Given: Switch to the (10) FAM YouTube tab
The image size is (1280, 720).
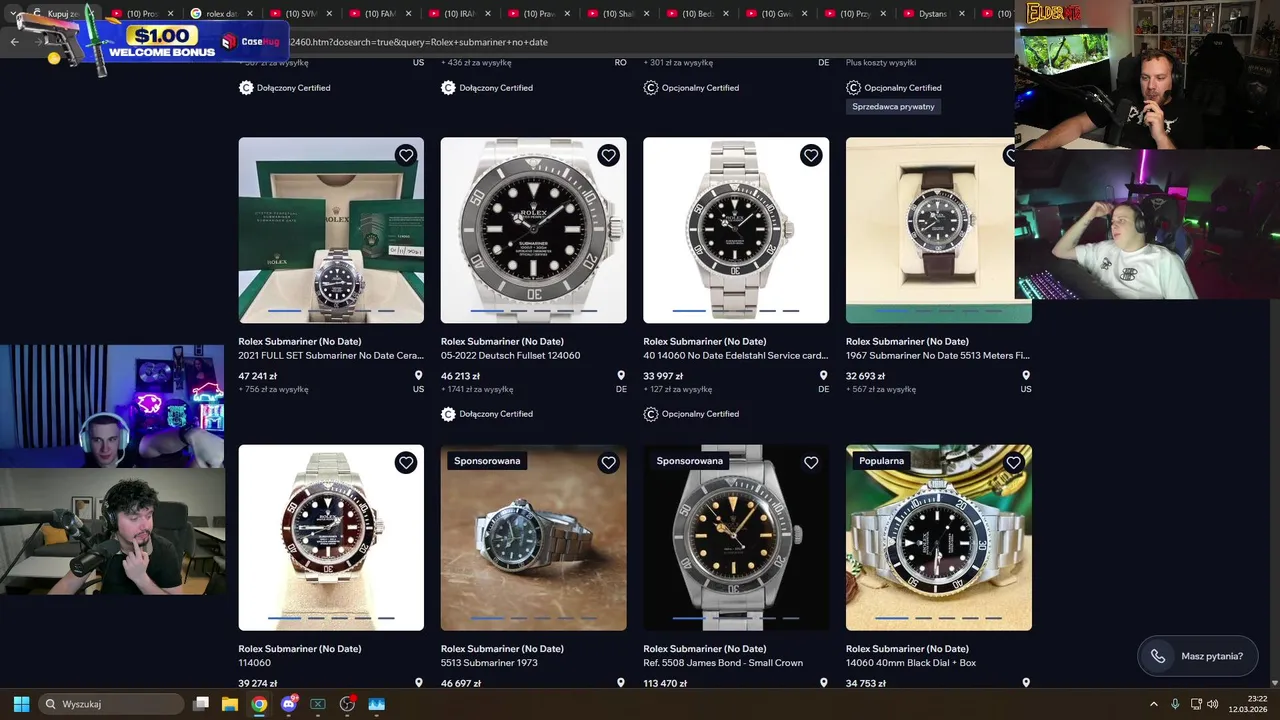Looking at the screenshot, I should tap(380, 14).
